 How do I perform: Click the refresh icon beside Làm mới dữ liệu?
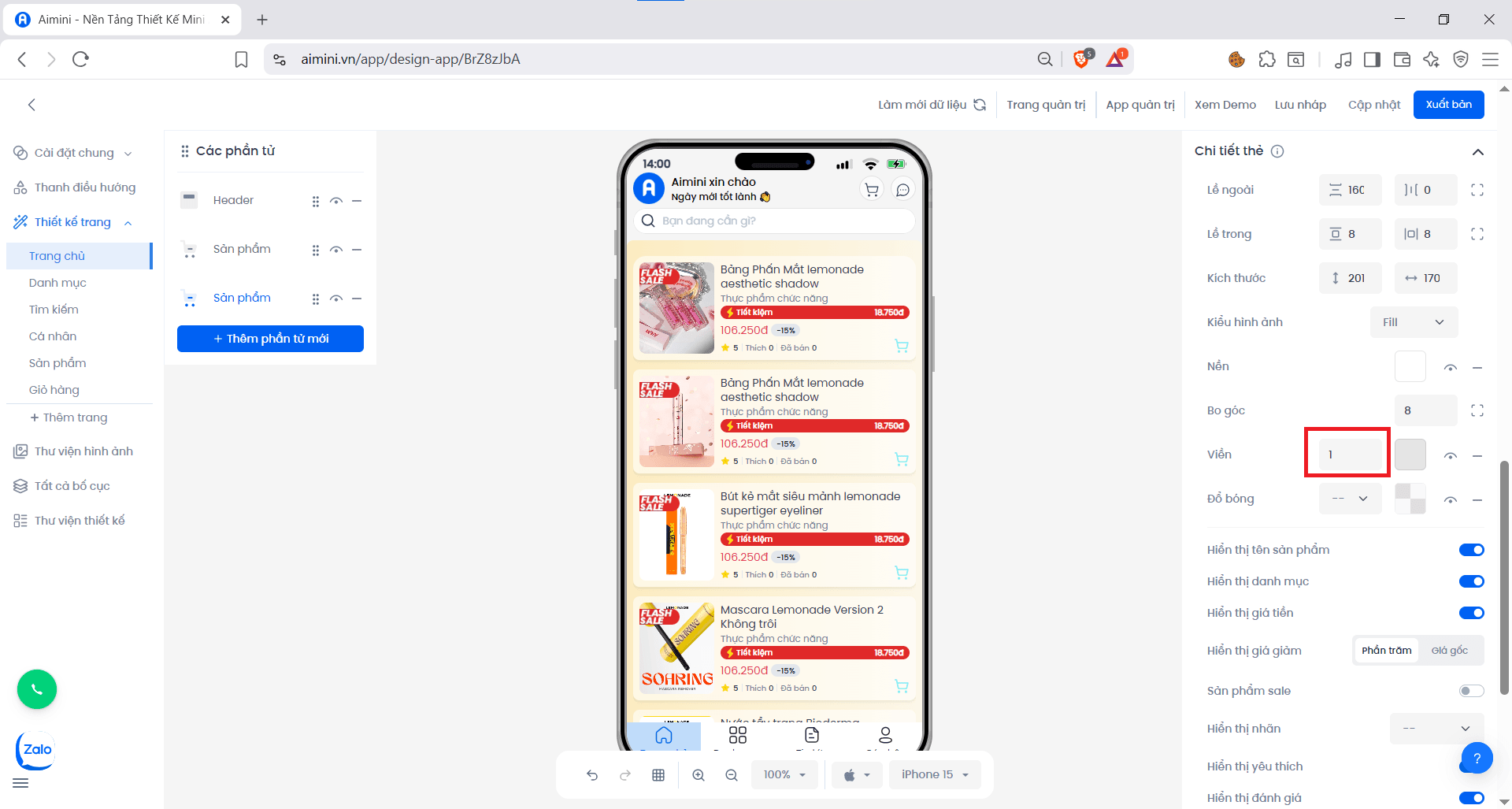(x=980, y=105)
